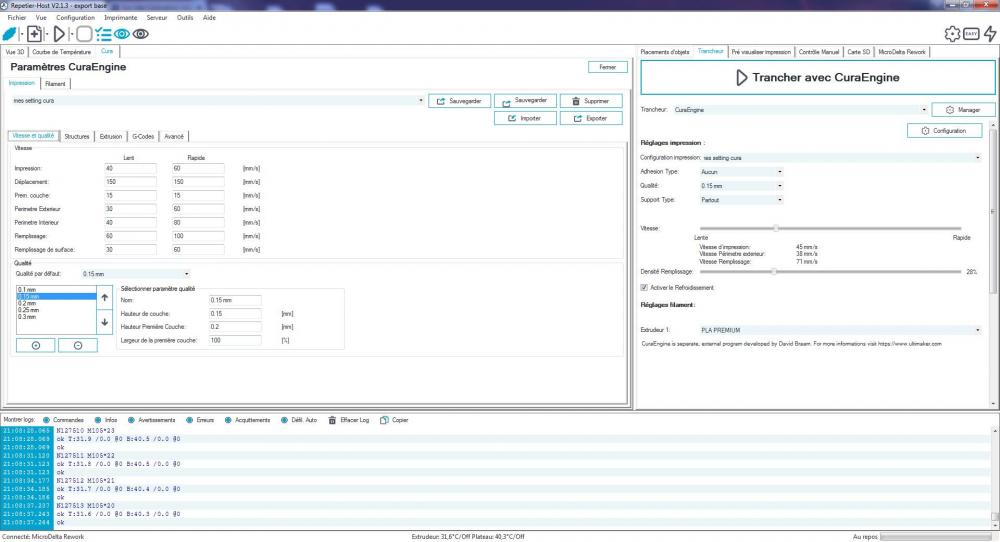
Task: Click the Impression Lent speed field
Action: click(x=130, y=168)
